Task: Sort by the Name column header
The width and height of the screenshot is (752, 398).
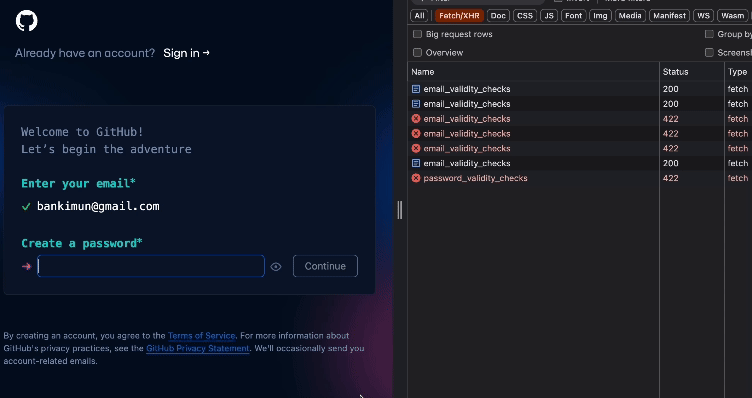Action: click(533, 72)
